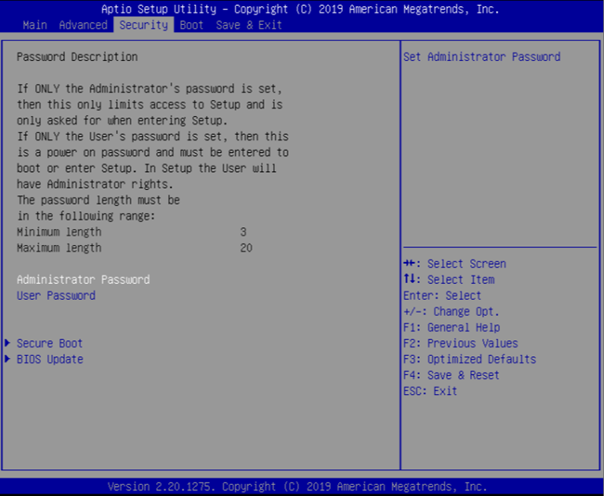Click the F1: General Help hint
604x496 pixels.
click(451, 327)
